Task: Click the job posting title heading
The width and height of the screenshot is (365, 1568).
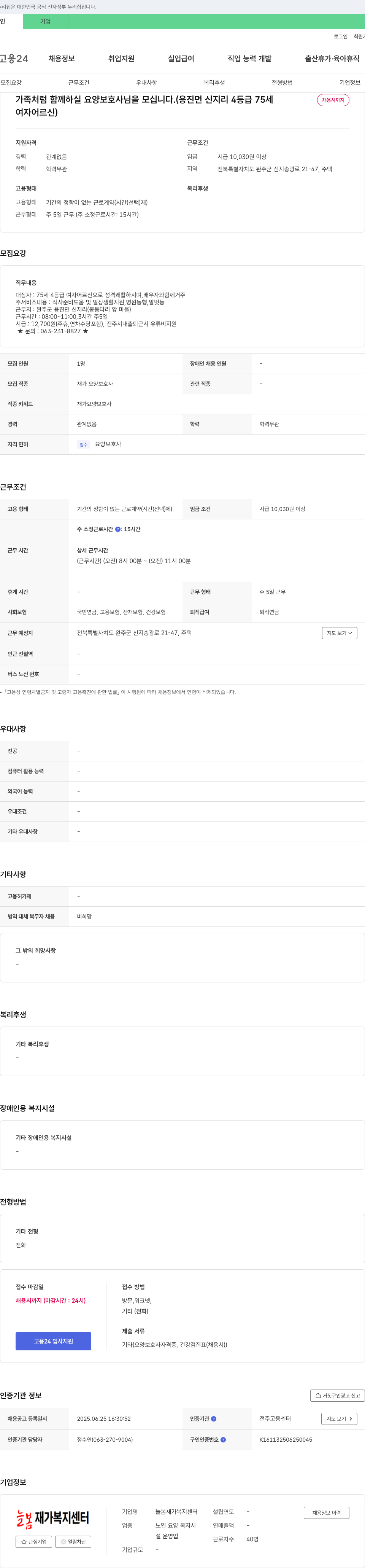Action: tap(144, 106)
